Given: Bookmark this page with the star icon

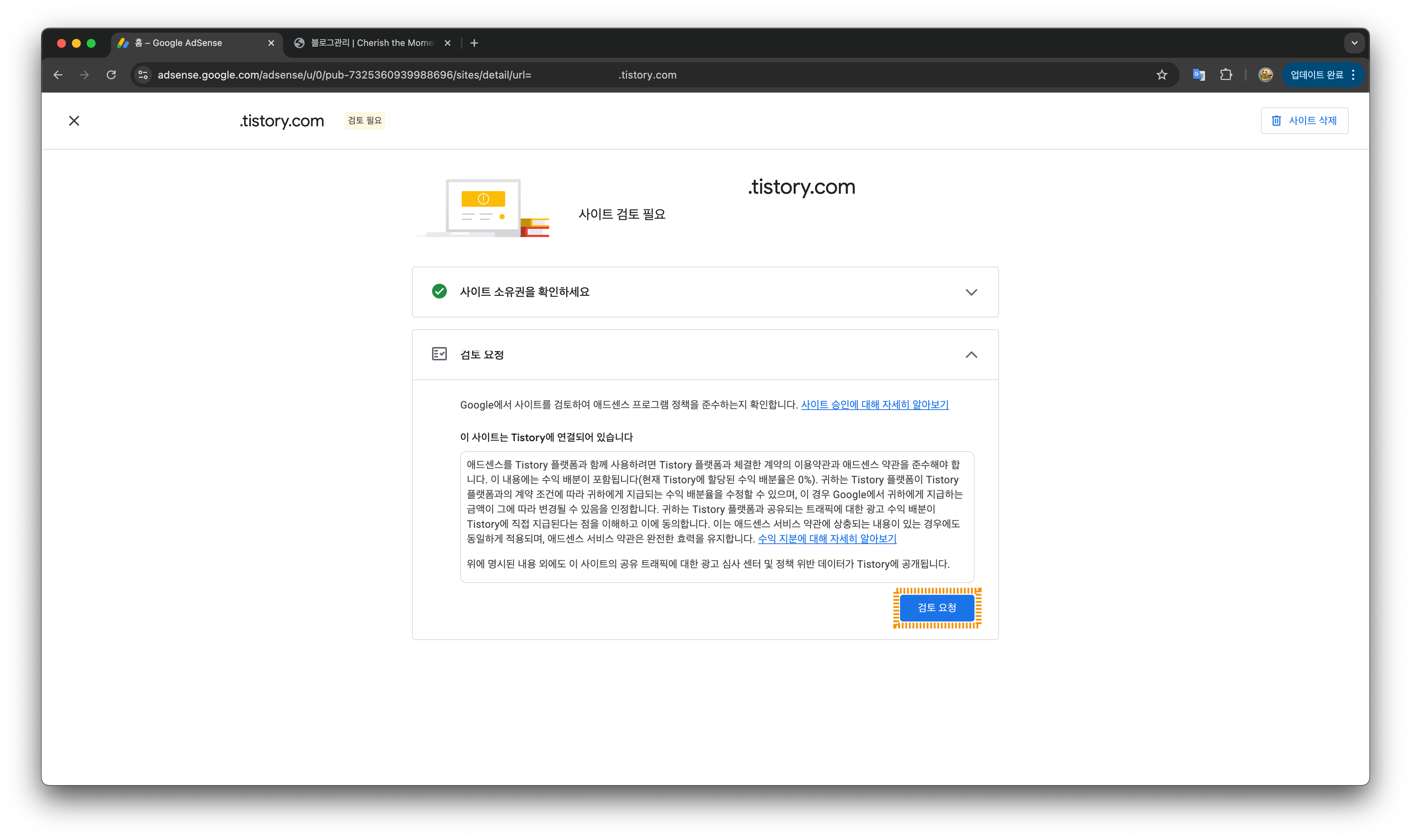Looking at the screenshot, I should click(1162, 75).
